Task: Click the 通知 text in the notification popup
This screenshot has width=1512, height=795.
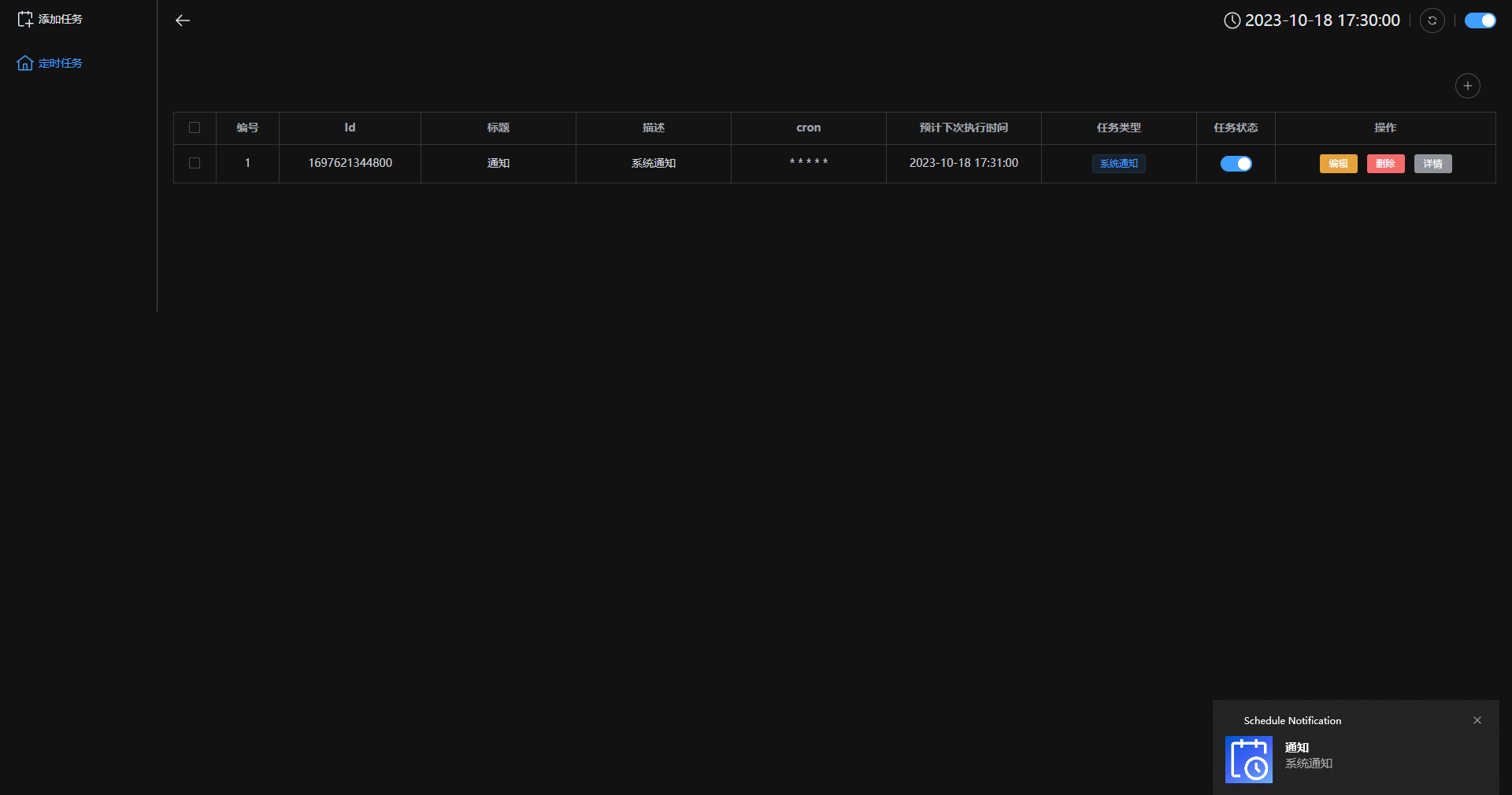Action: (x=1295, y=749)
